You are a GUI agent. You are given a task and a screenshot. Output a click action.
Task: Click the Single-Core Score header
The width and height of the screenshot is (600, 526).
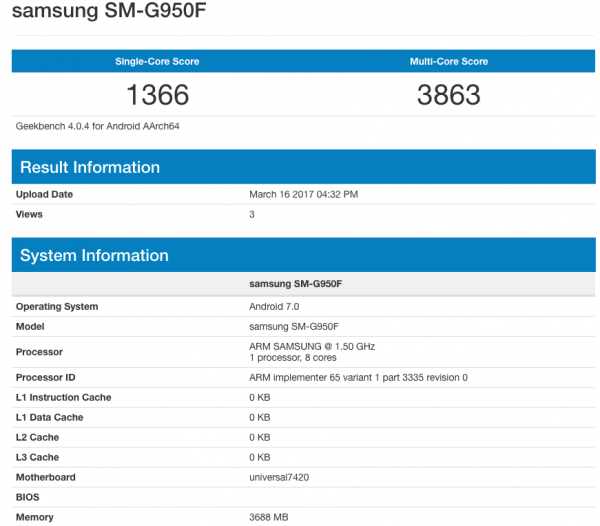click(157, 61)
